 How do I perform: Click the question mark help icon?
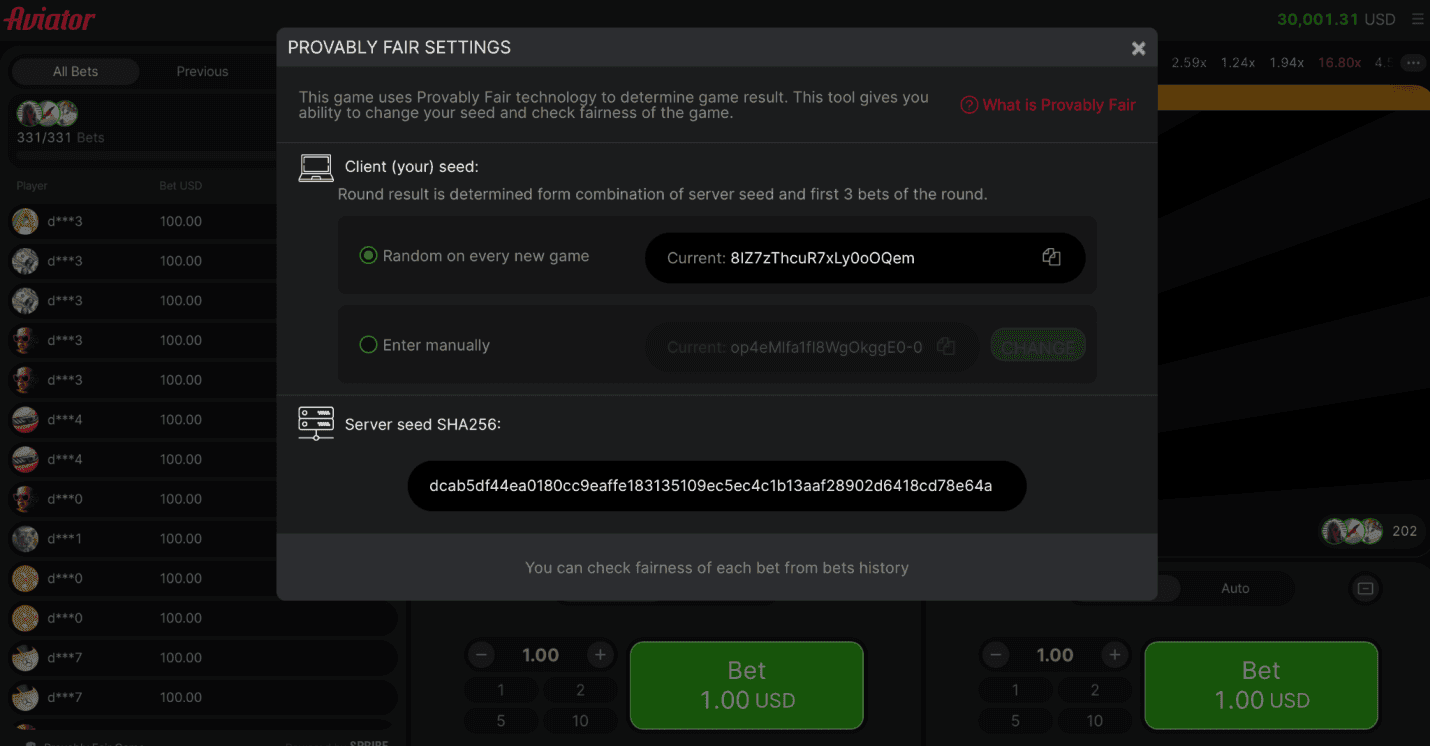pos(969,105)
